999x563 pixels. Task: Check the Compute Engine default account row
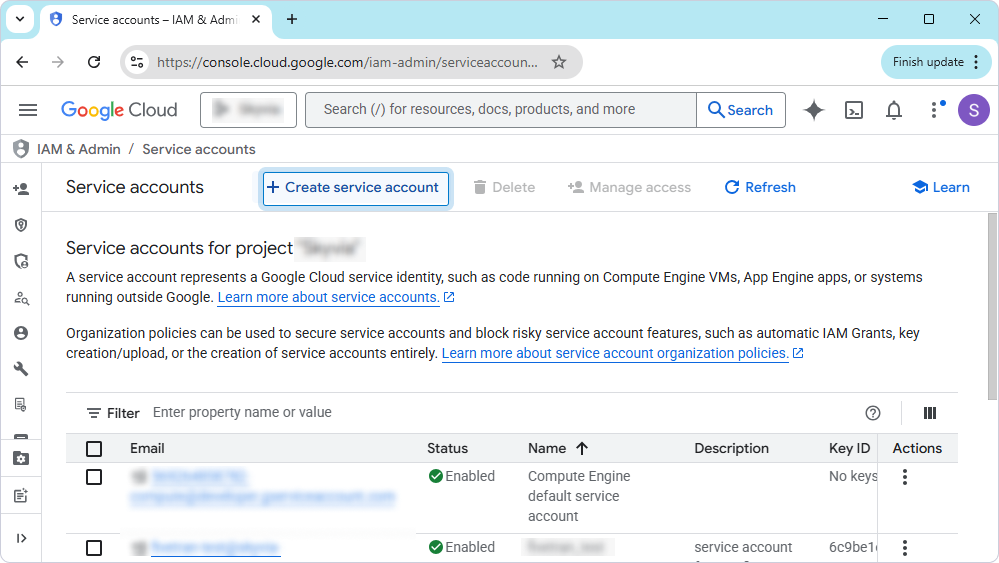[94, 477]
